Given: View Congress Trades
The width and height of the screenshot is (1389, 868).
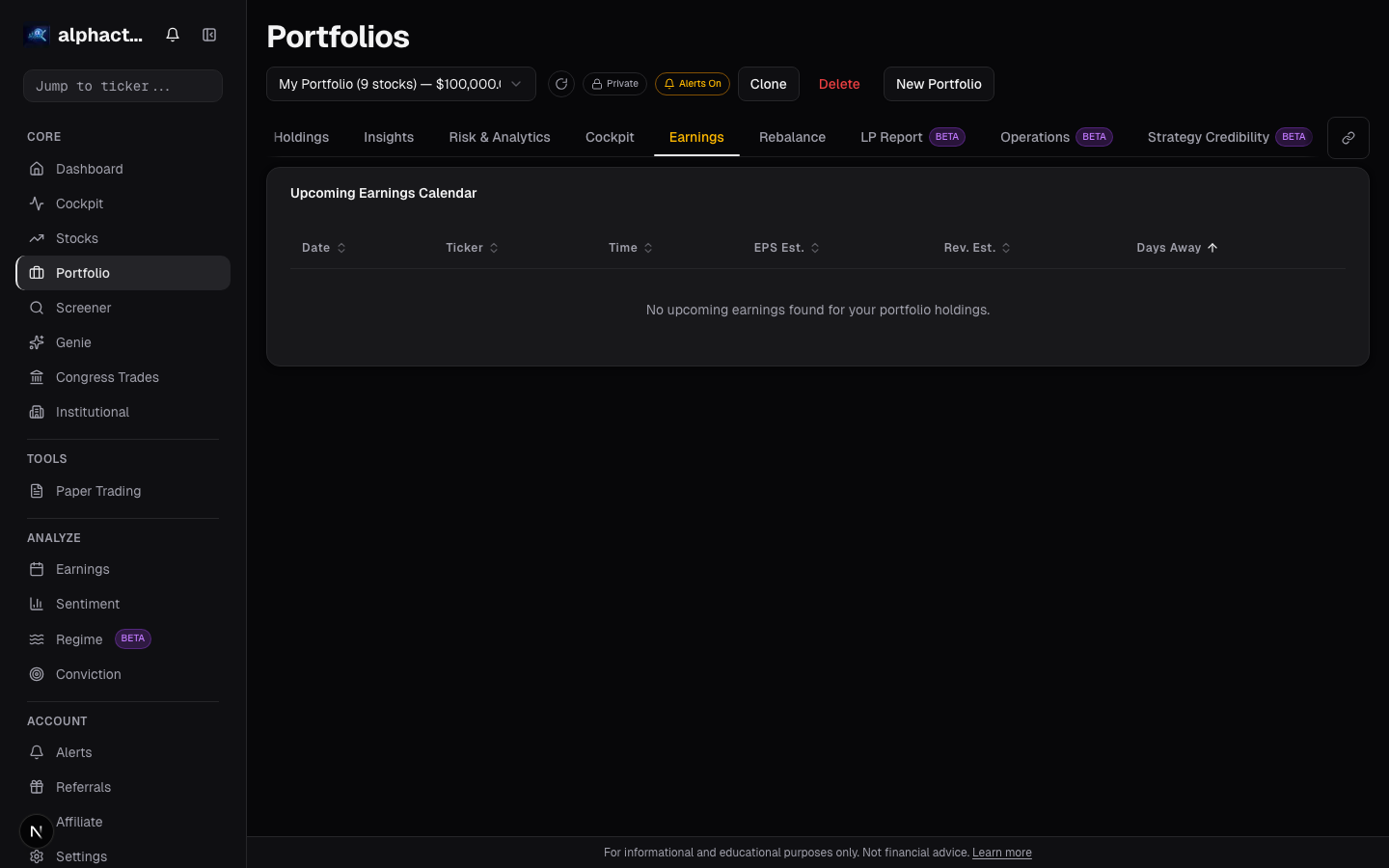Looking at the screenshot, I should click(x=106, y=377).
